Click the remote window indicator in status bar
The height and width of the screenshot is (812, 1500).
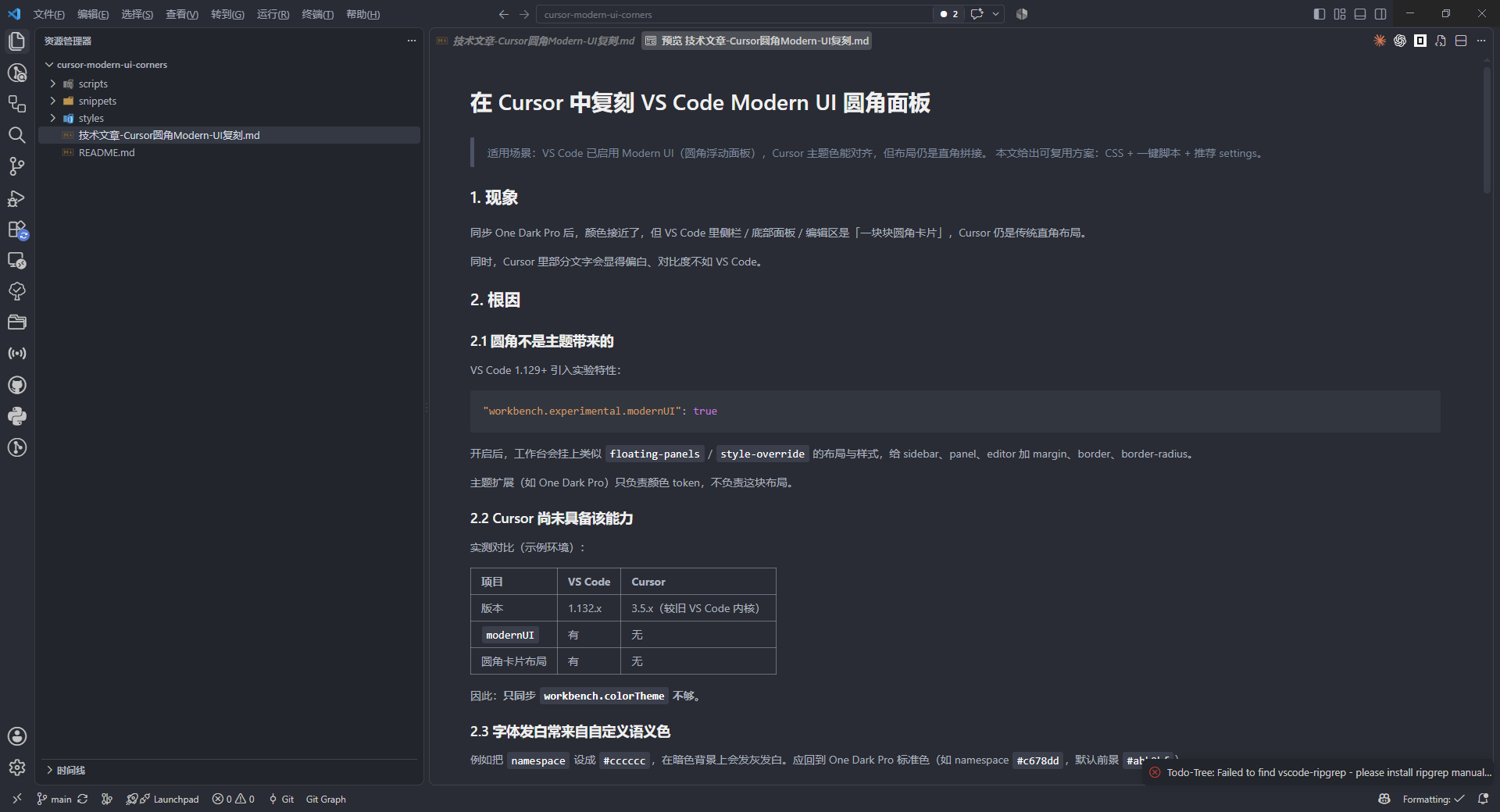16,799
